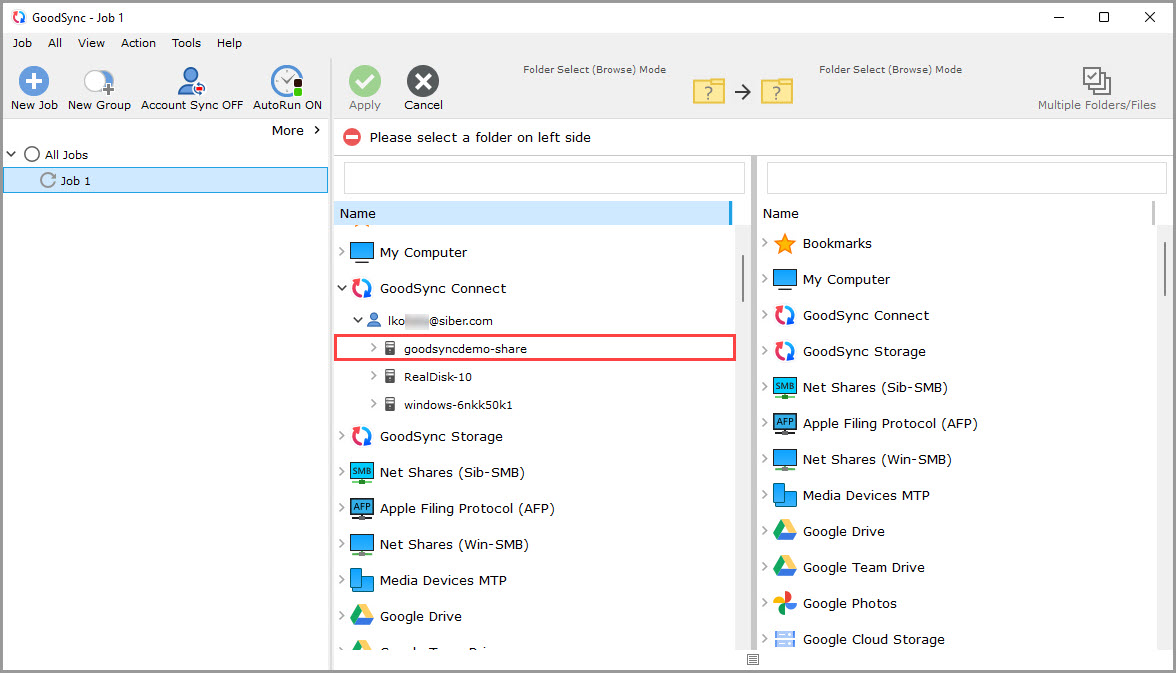Click My Computer icon in right pane

tap(785, 279)
